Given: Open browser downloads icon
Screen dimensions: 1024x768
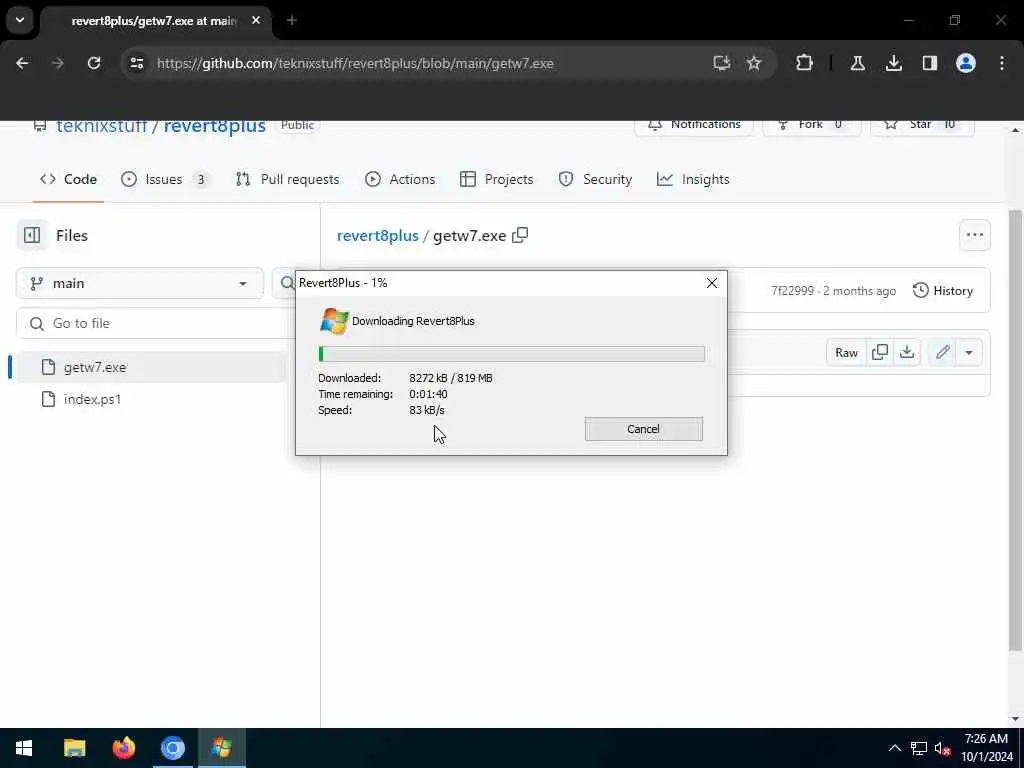Looking at the screenshot, I should tap(894, 63).
